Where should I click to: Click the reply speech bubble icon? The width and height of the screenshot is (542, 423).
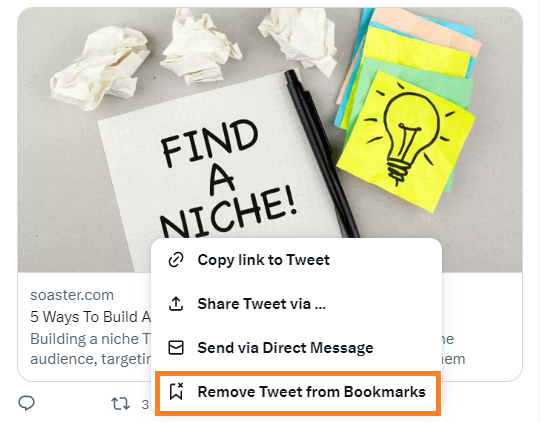point(26,403)
